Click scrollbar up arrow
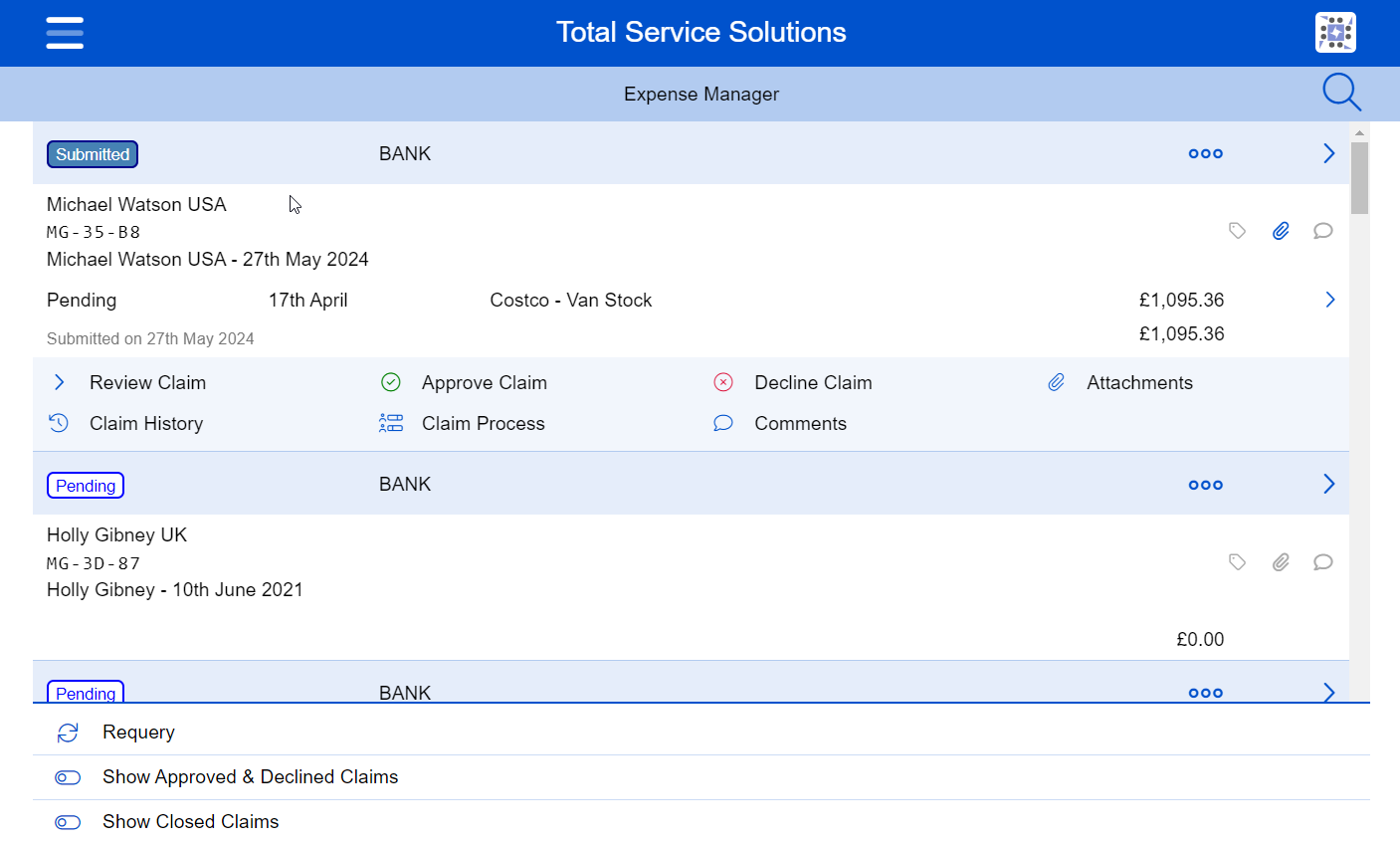 [1359, 131]
